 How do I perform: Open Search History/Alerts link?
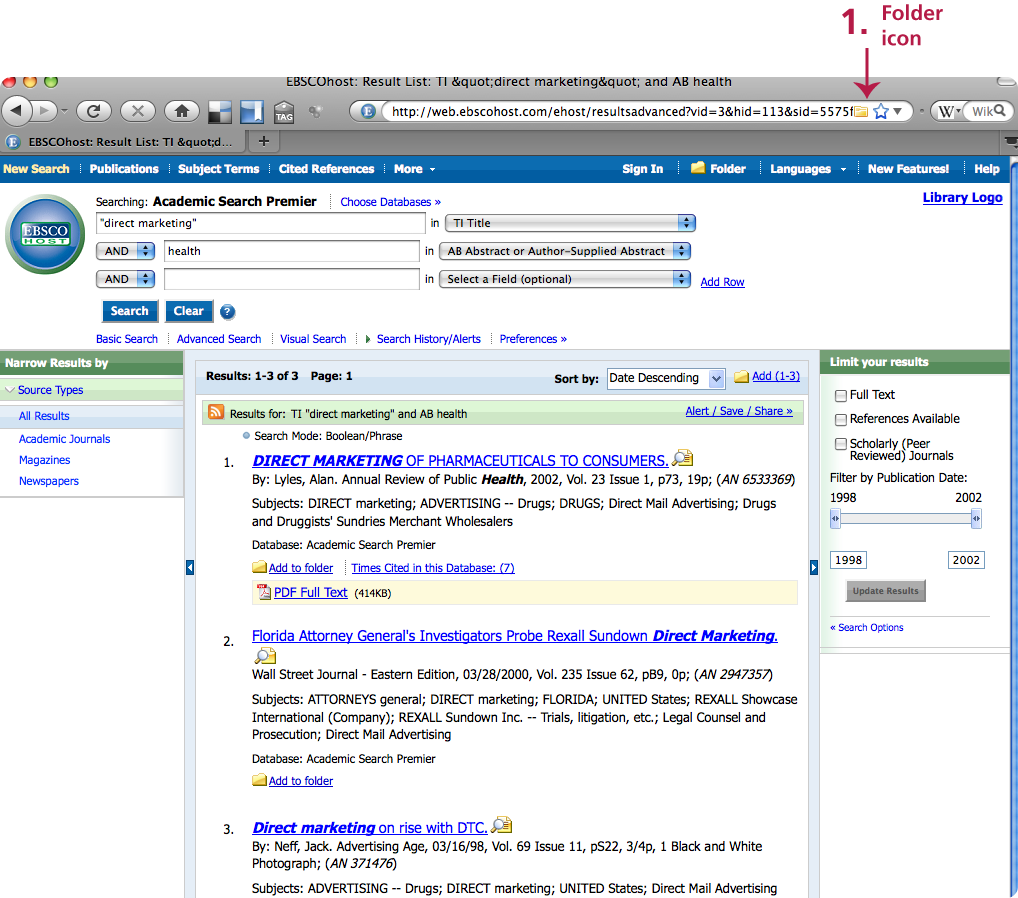428,339
